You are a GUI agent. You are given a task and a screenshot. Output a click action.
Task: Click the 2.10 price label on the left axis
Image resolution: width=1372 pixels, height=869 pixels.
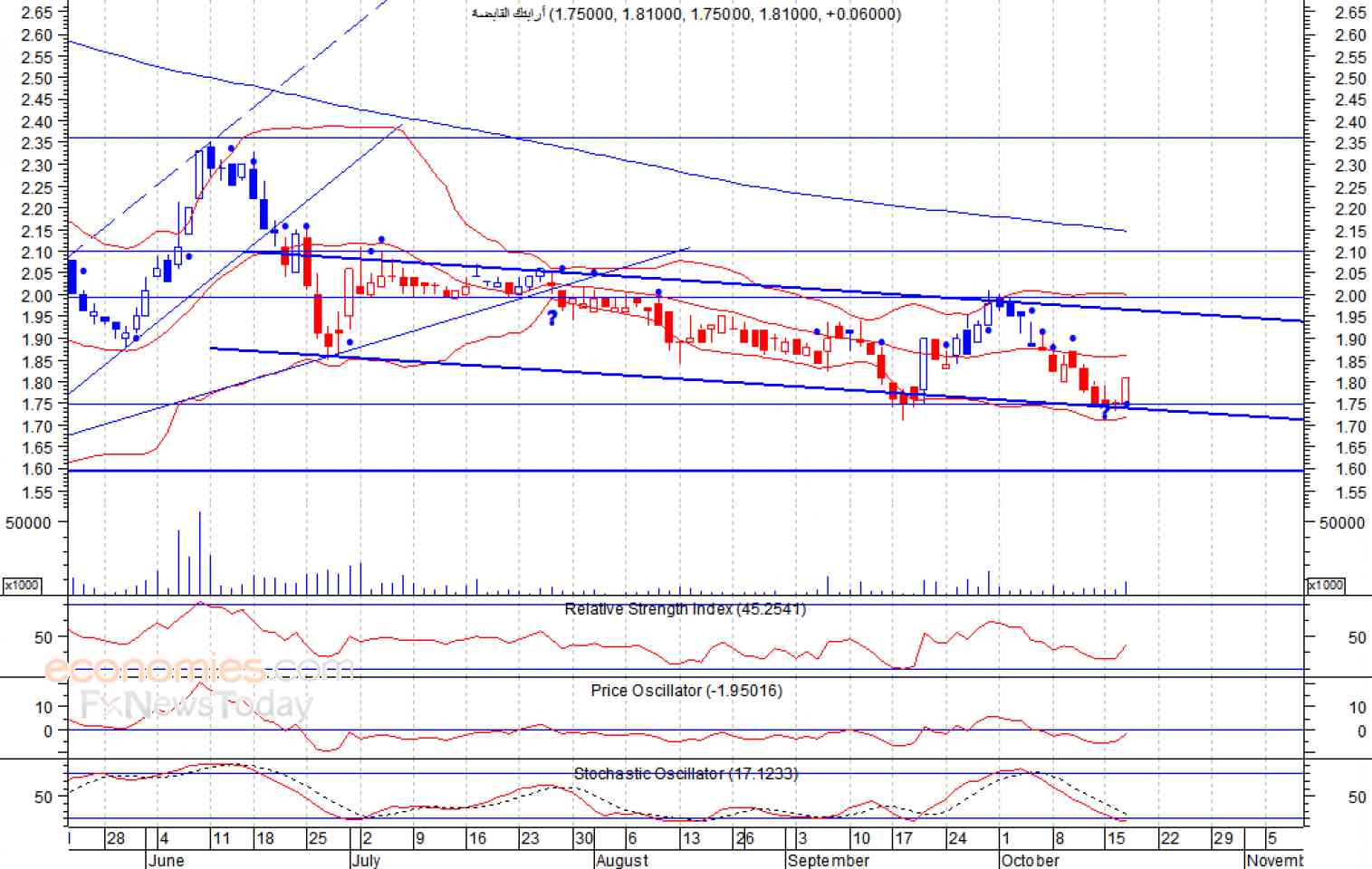point(37,253)
